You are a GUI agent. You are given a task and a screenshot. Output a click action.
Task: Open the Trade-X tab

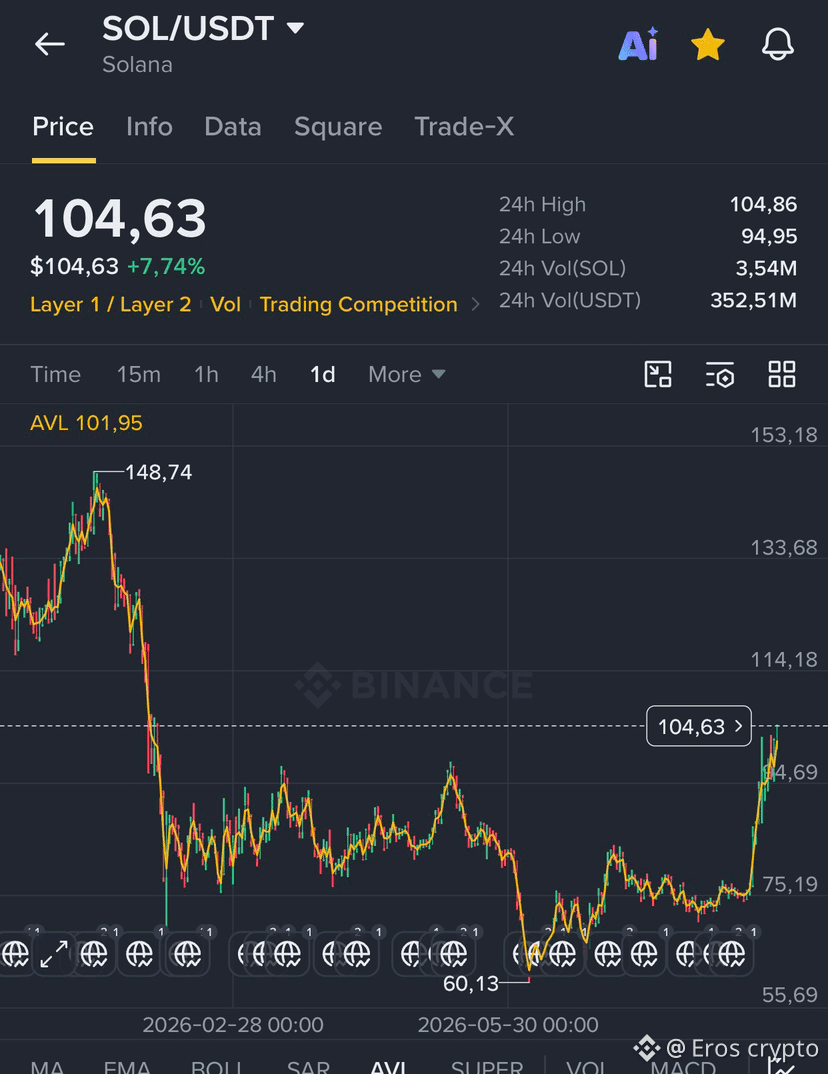point(464,127)
